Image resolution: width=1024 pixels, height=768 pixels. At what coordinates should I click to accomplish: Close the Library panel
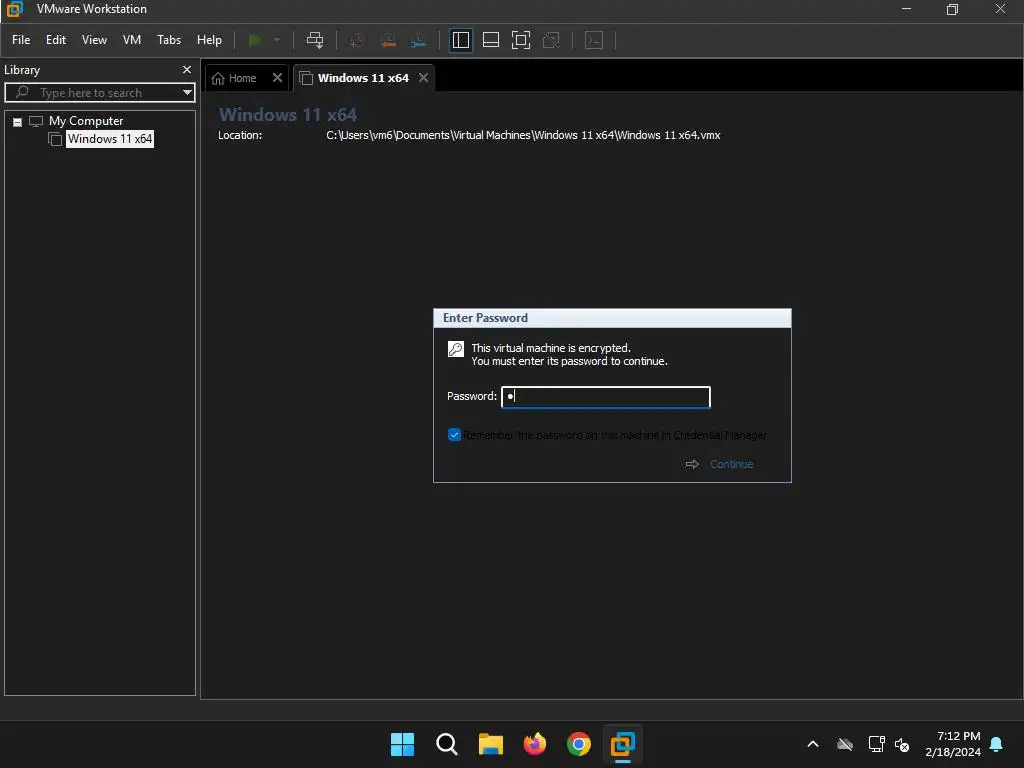187,69
